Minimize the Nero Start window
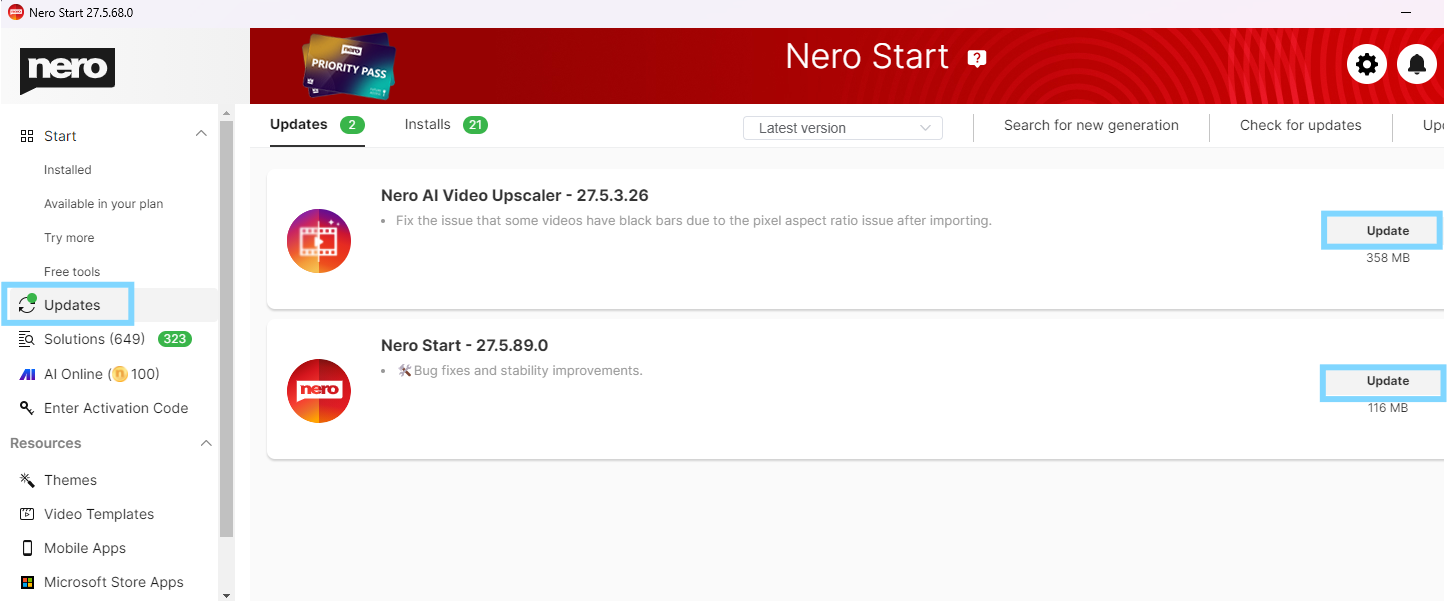This screenshot has width=1447, height=601. click(x=1406, y=13)
